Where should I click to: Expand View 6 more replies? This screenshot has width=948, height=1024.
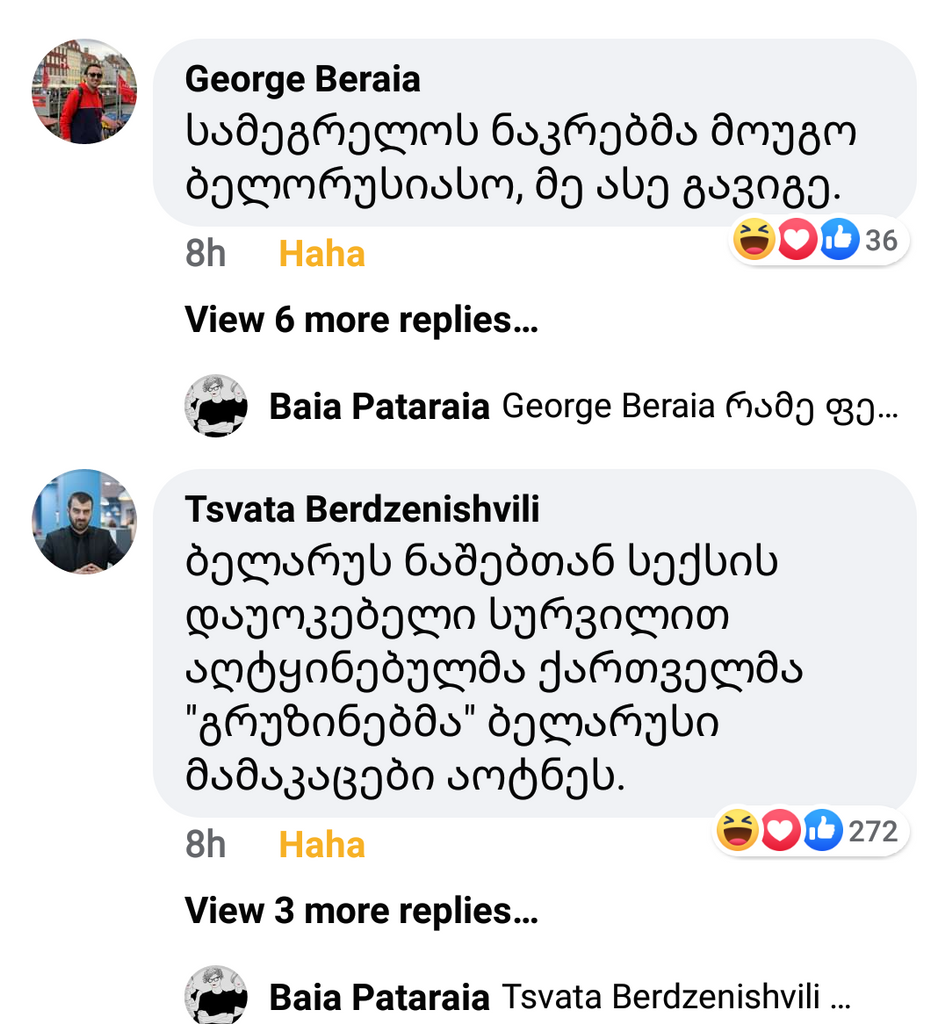click(361, 320)
